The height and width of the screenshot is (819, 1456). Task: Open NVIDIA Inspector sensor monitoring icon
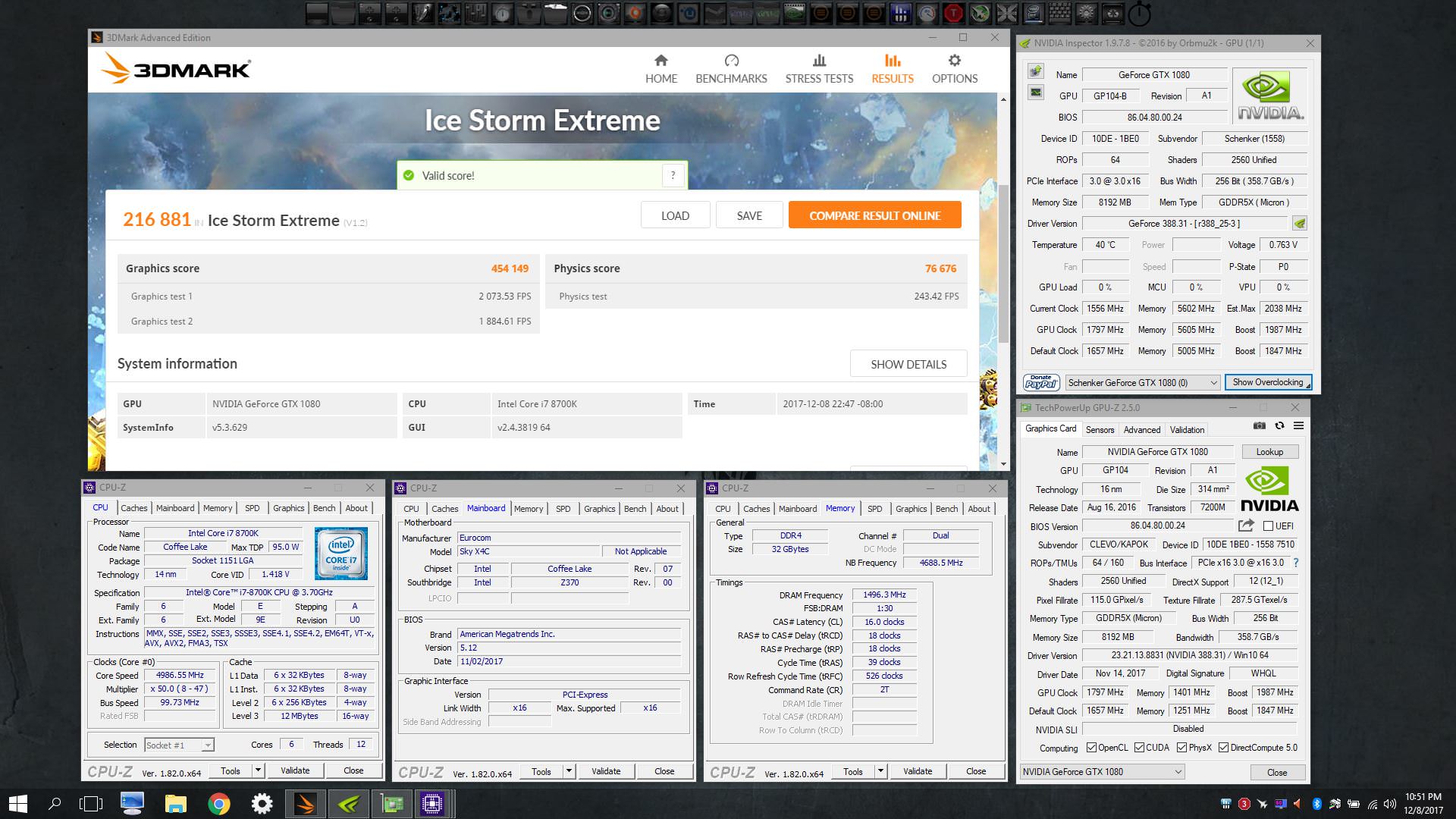pyautogui.click(x=1035, y=93)
